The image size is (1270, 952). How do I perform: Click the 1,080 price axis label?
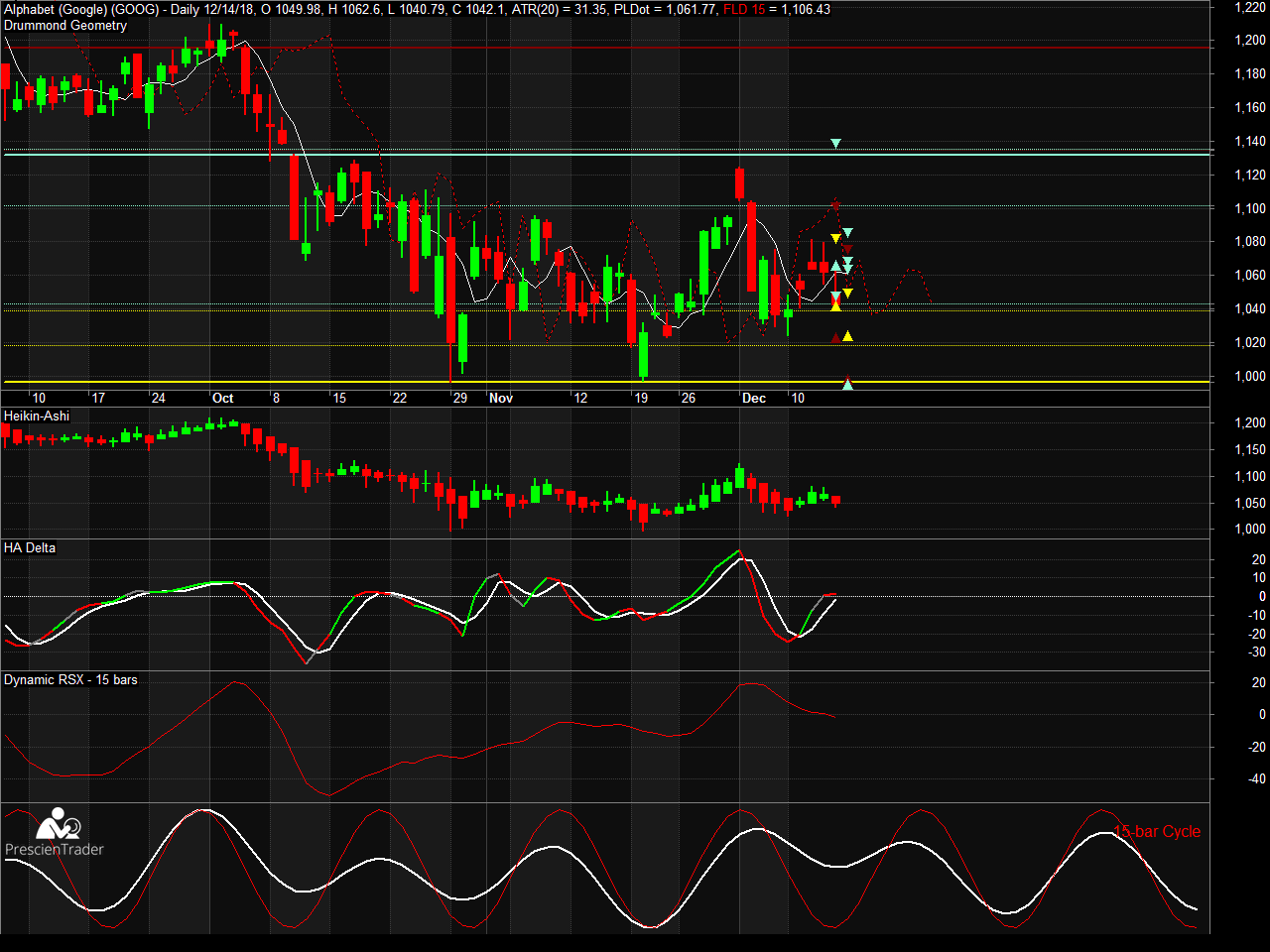coord(1250,241)
